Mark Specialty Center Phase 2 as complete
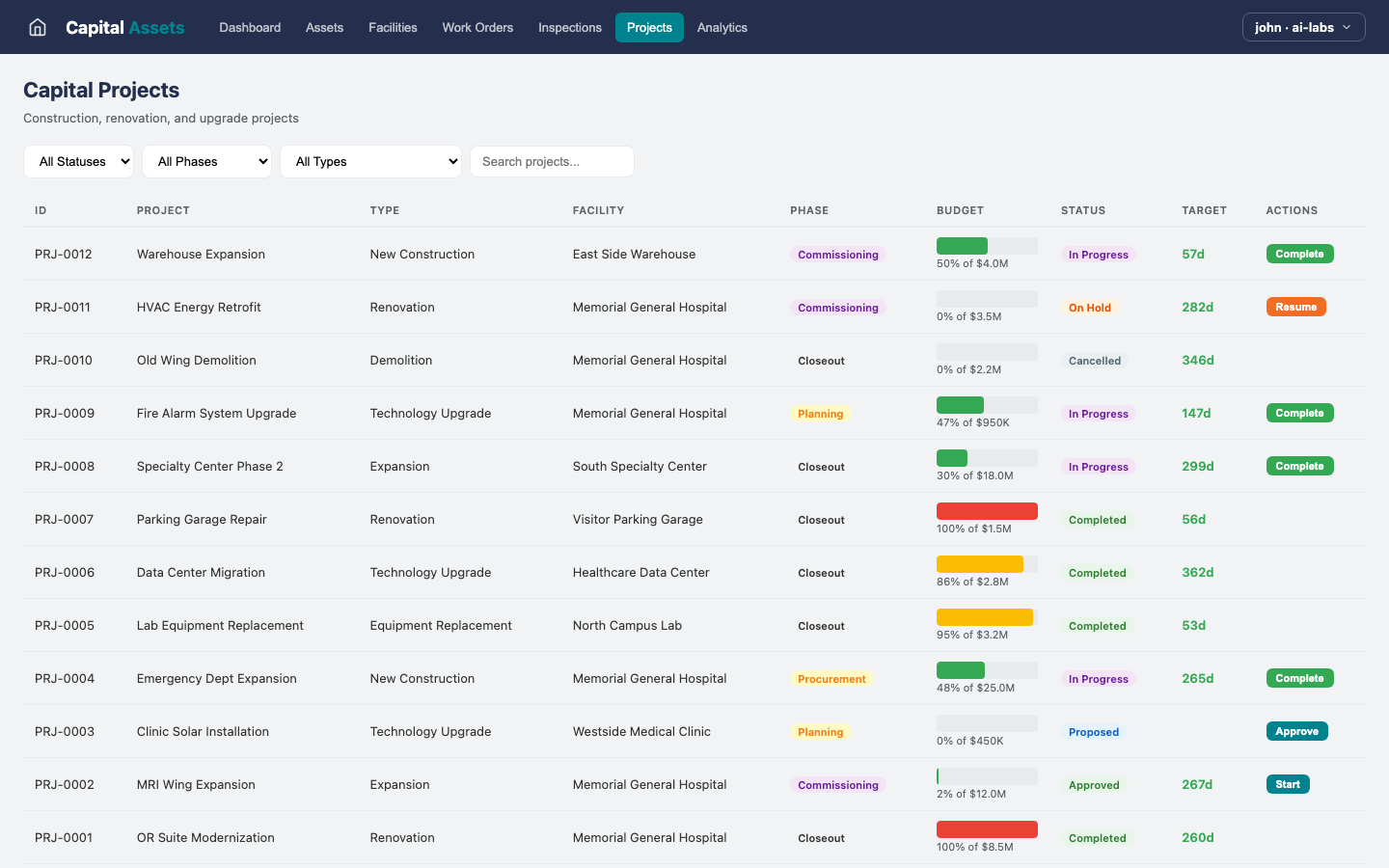1389x868 pixels. point(1299,466)
